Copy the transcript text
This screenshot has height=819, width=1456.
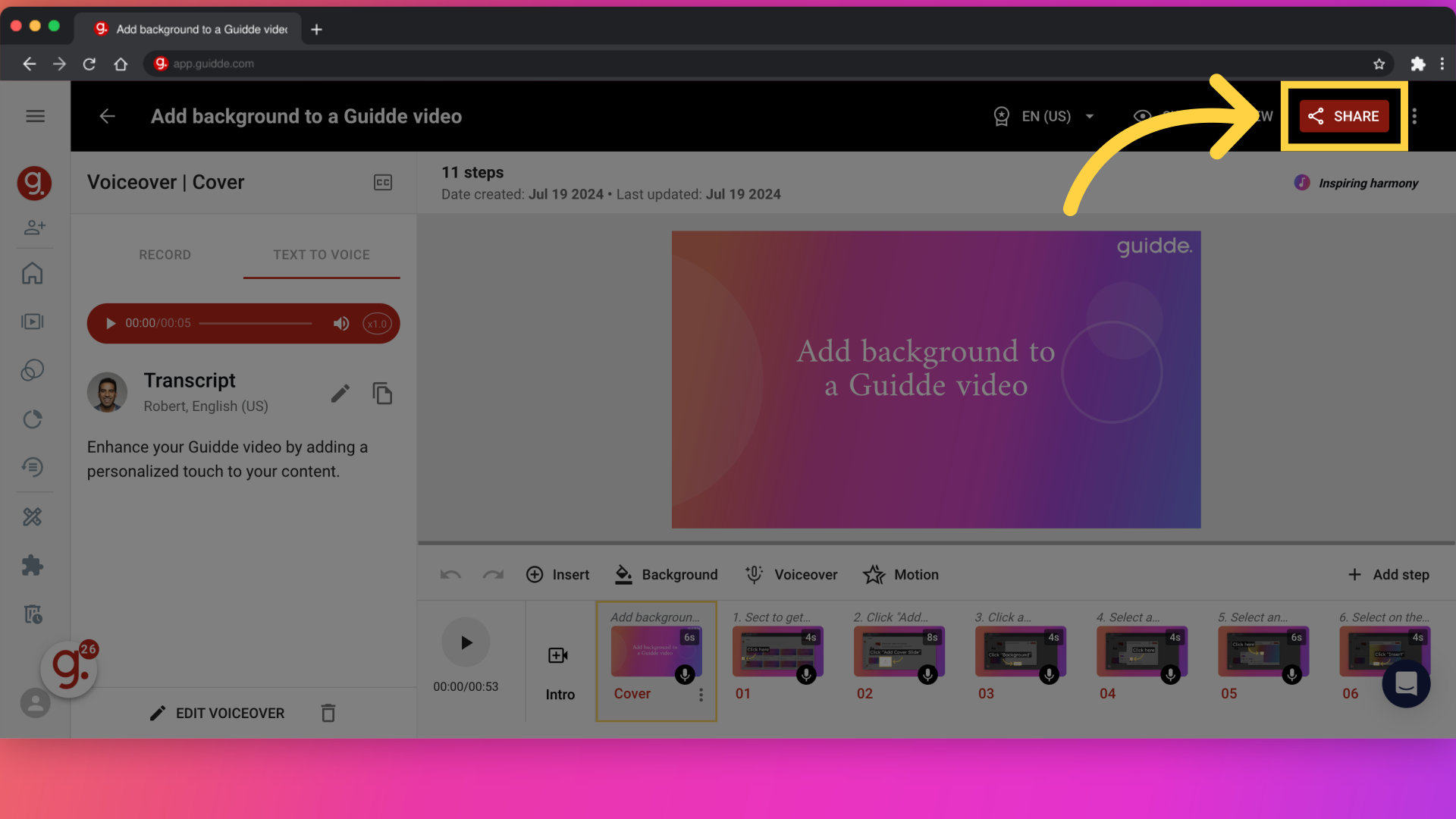tap(382, 394)
